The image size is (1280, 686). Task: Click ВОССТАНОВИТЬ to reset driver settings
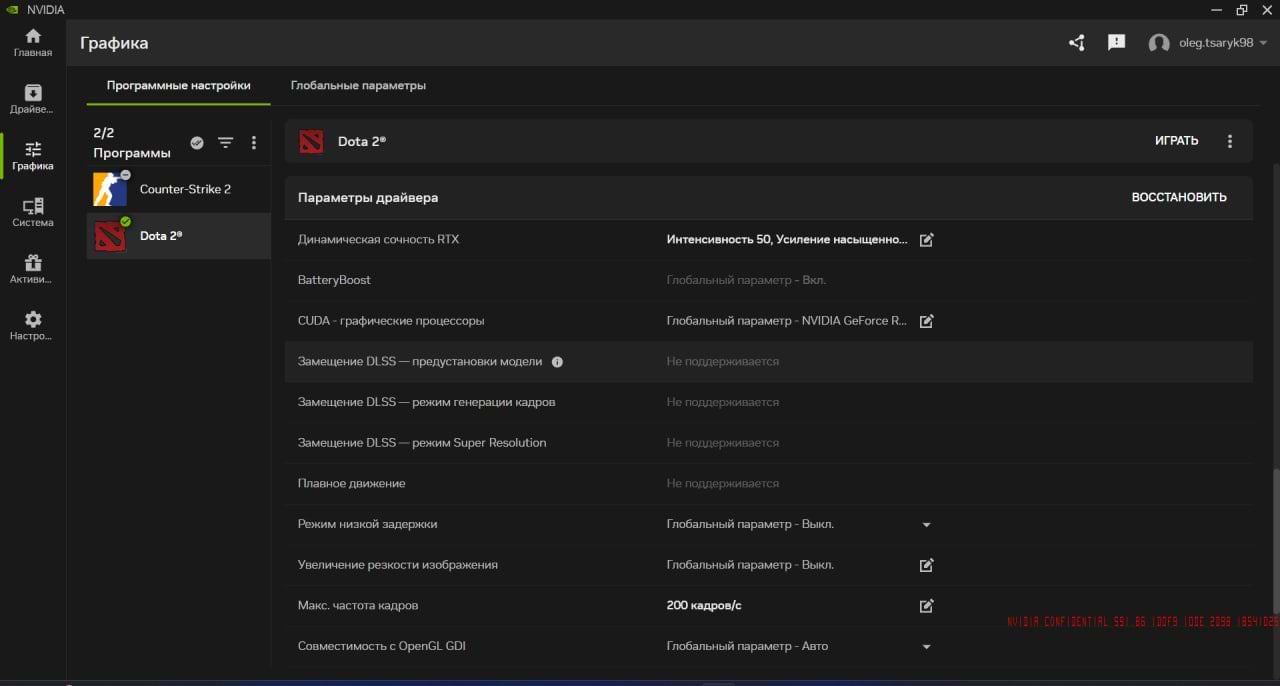pyautogui.click(x=1178, y=198)
